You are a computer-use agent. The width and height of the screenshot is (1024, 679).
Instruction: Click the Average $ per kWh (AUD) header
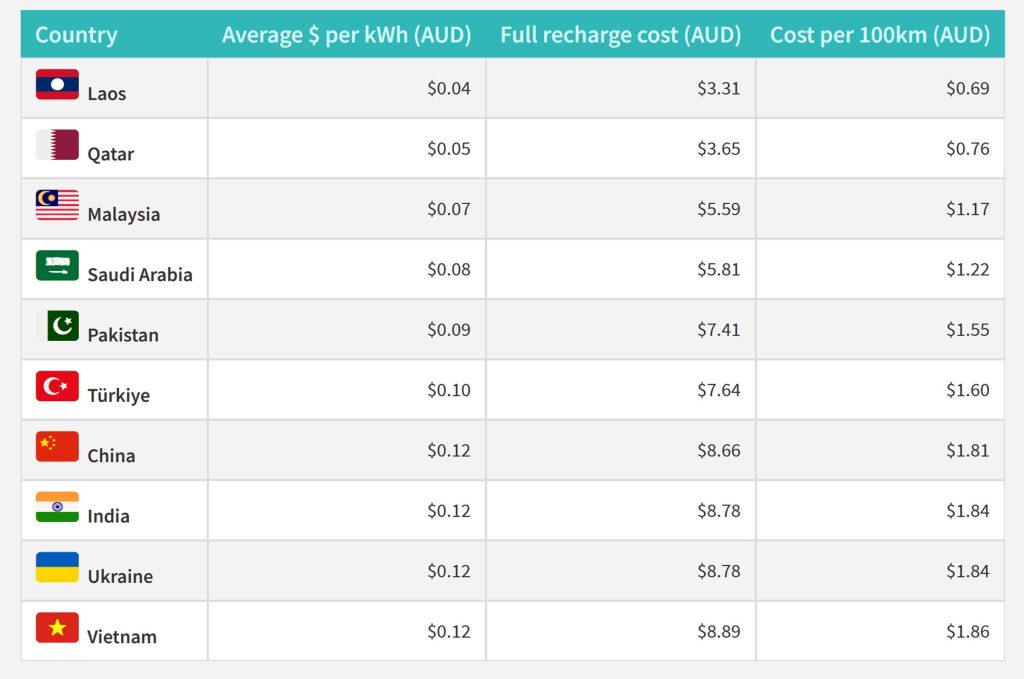[346, 35]
